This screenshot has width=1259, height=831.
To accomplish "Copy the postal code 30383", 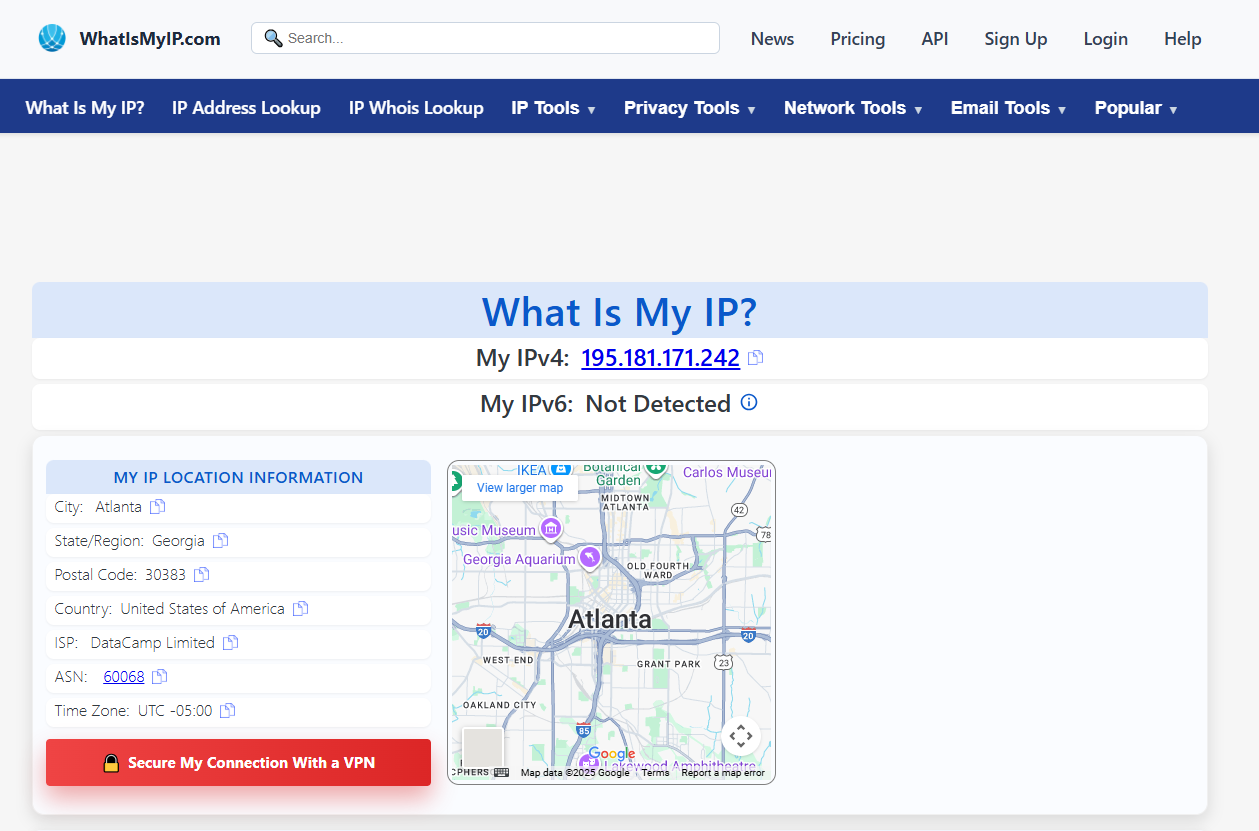I will tap(201, 574).
